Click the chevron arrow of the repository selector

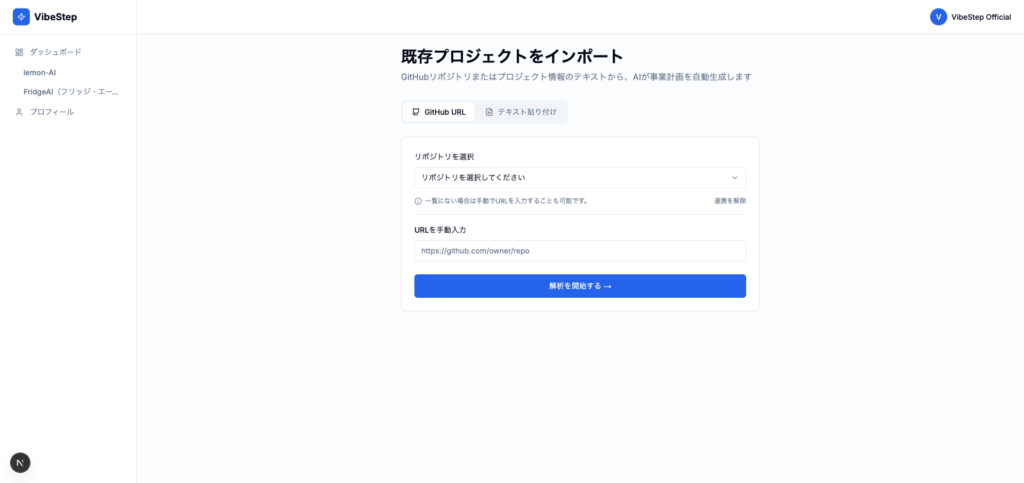(734, 177)
